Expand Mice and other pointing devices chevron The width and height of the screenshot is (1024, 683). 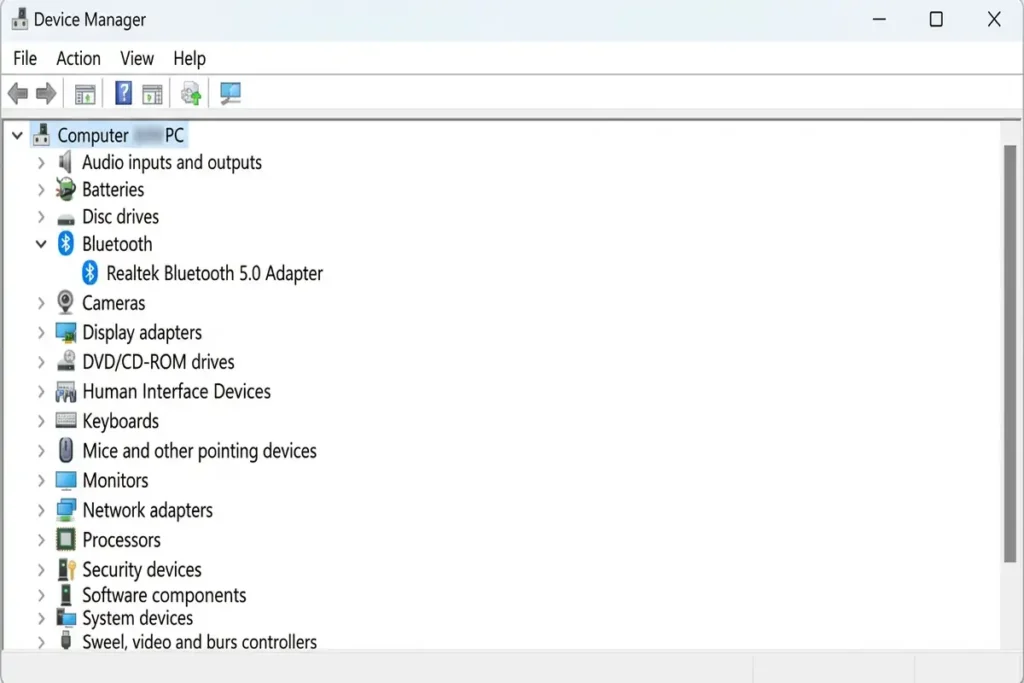[41, 451]
